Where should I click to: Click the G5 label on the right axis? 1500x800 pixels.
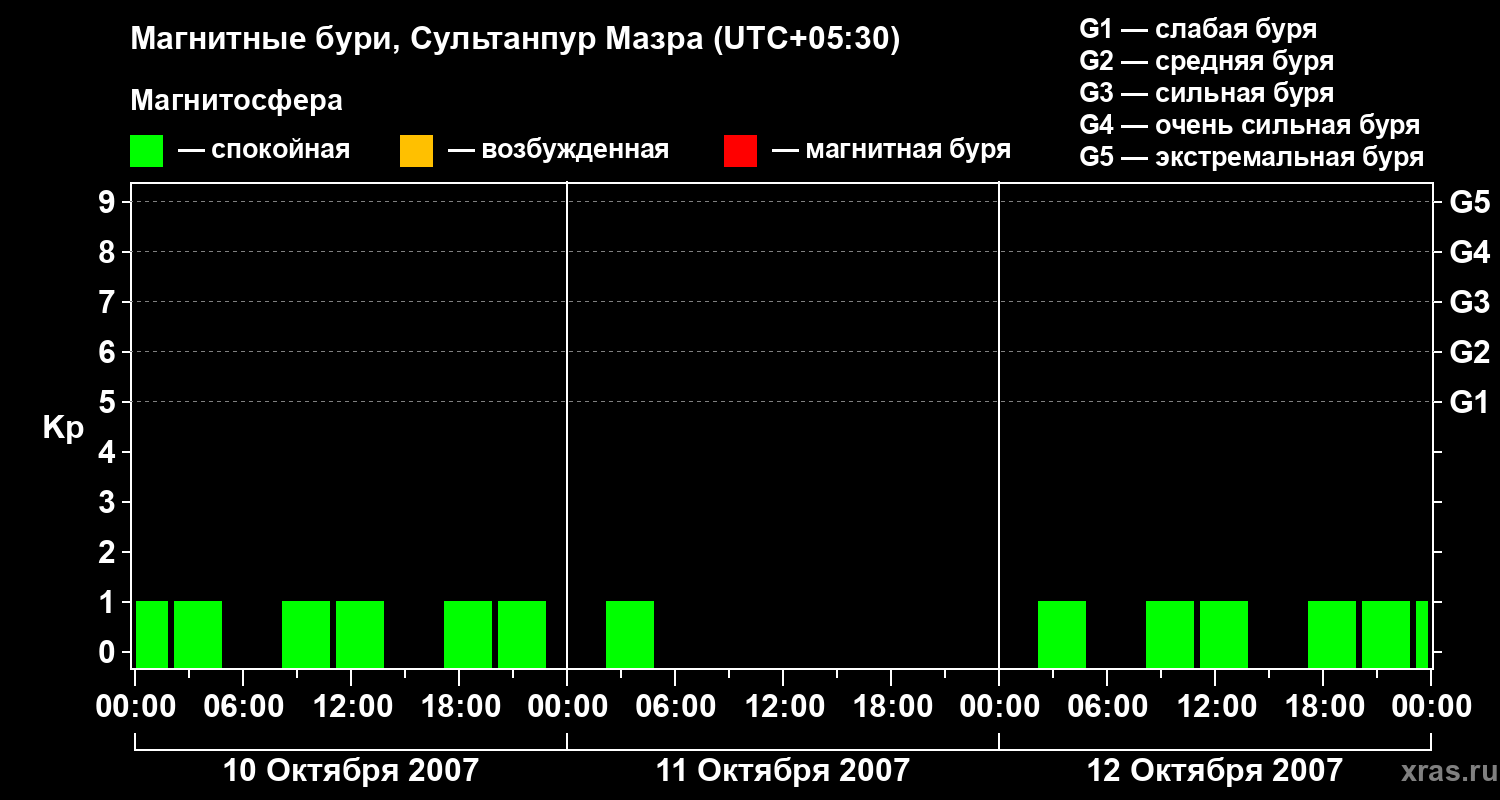pos(1469,203)
